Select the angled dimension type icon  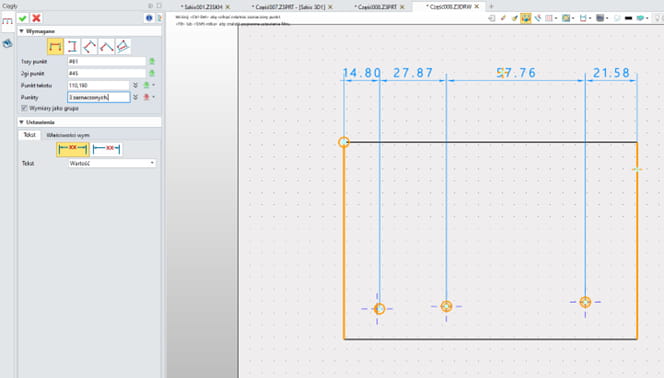pyautogui.click(x=106, y=47)
